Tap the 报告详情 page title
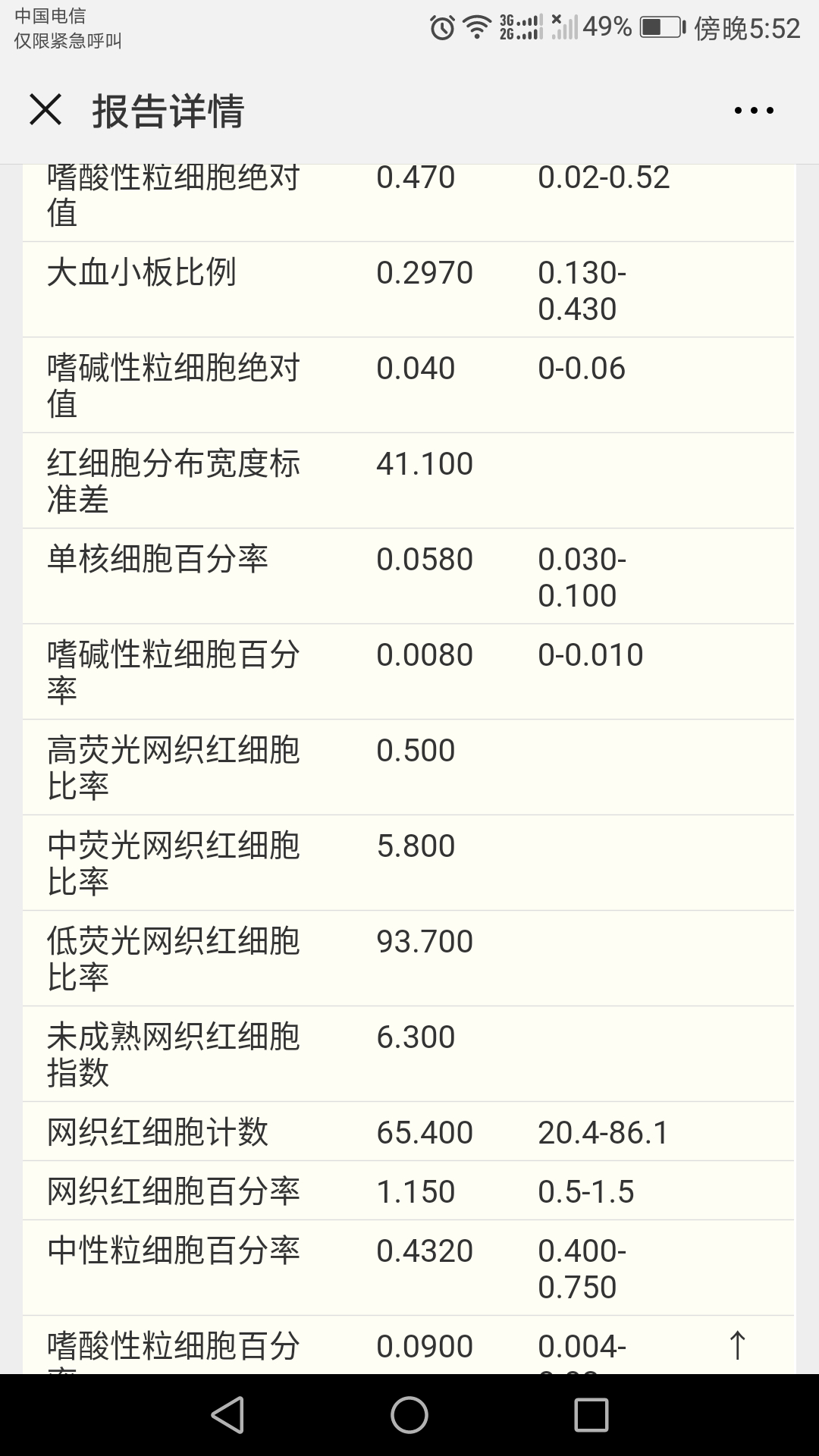This screenshot has height=1456, width=819. tap(168, 111)
